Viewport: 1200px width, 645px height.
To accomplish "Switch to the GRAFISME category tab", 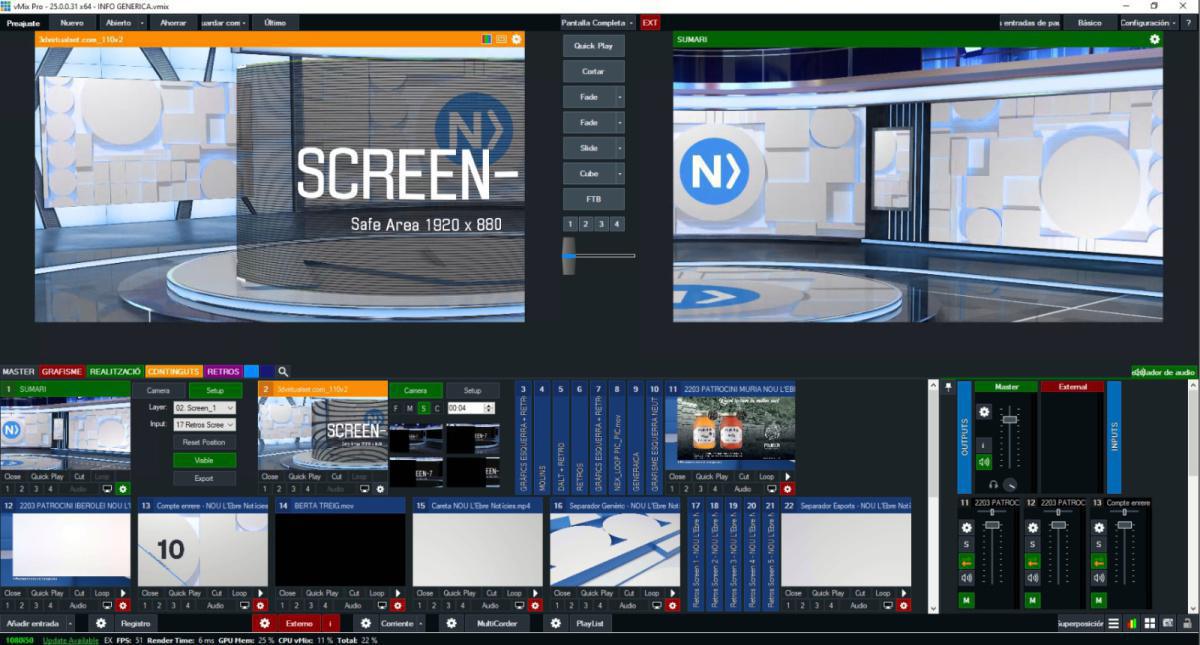I will point(61,371).
